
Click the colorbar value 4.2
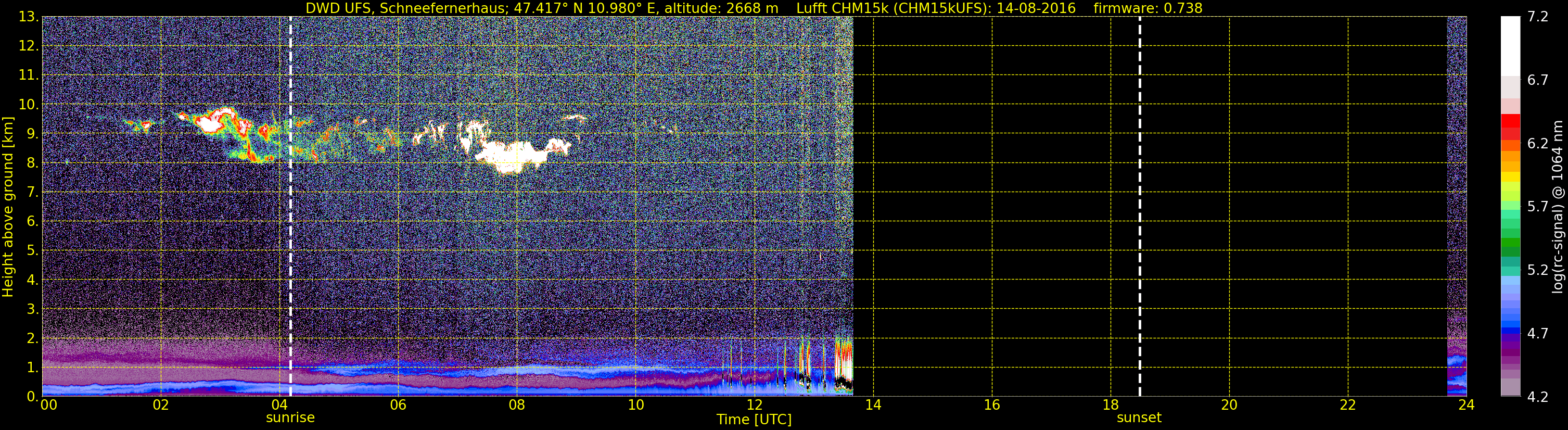tap(1538, 397)
